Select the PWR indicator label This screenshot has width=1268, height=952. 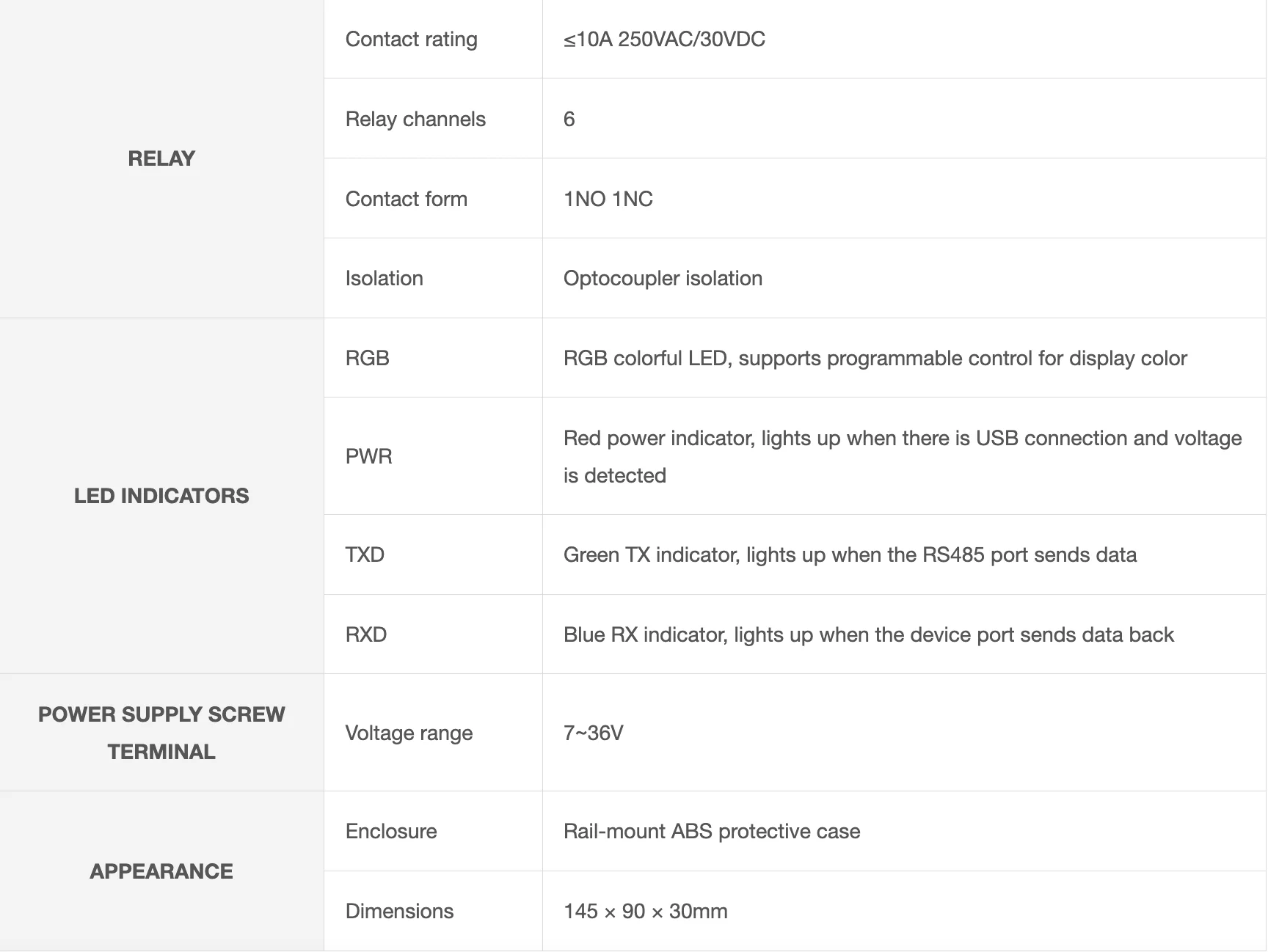(368, 456)
